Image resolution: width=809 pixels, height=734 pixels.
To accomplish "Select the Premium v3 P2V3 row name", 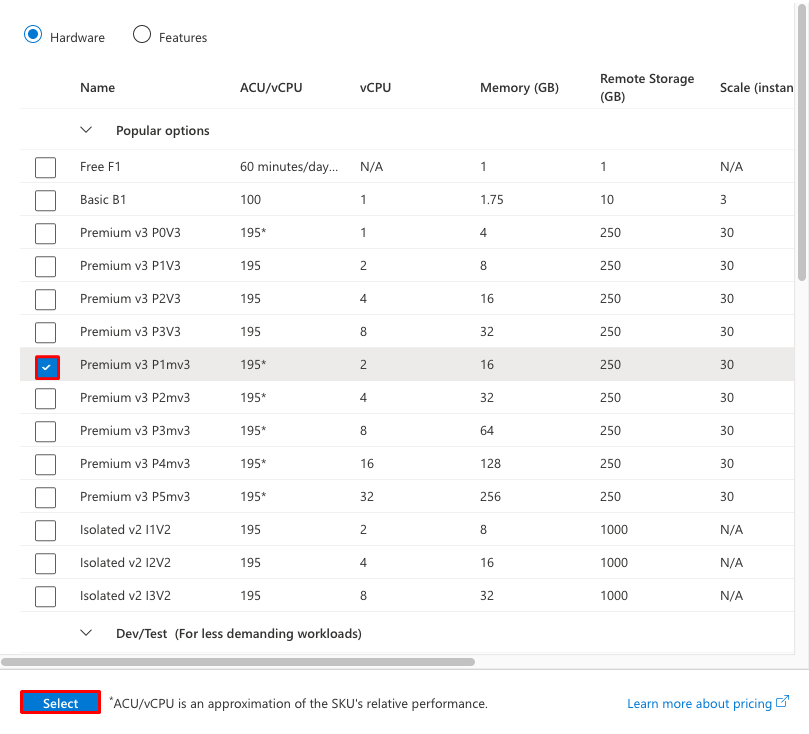I will click(129, 299).
